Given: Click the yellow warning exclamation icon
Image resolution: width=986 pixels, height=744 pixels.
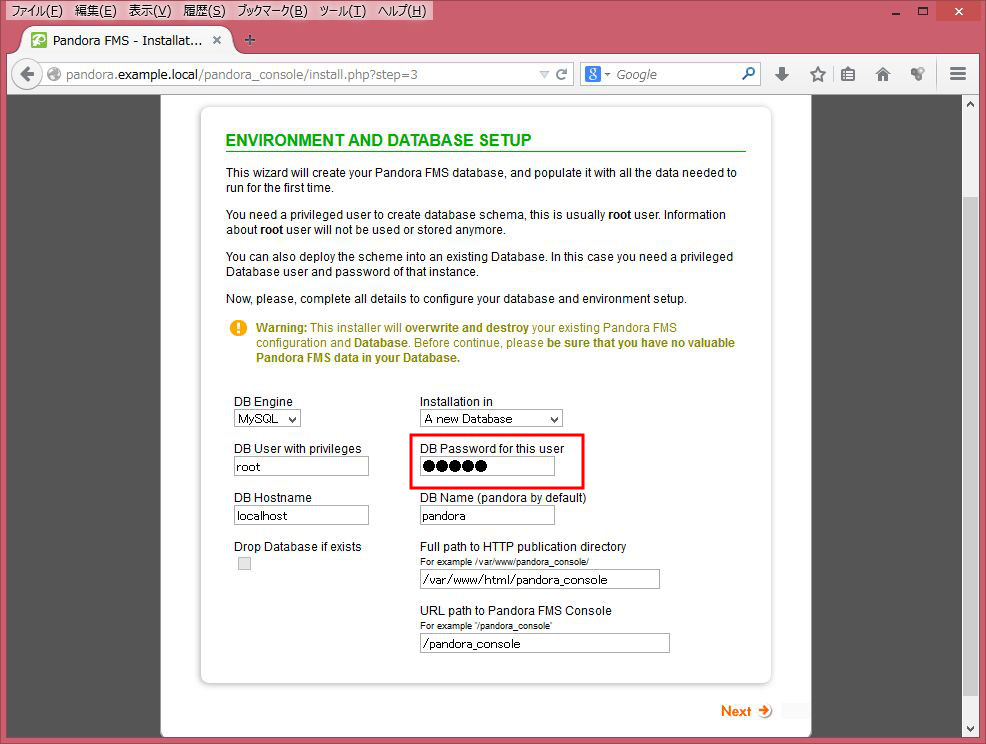Looking at the screenshot, I should point(238,328).
